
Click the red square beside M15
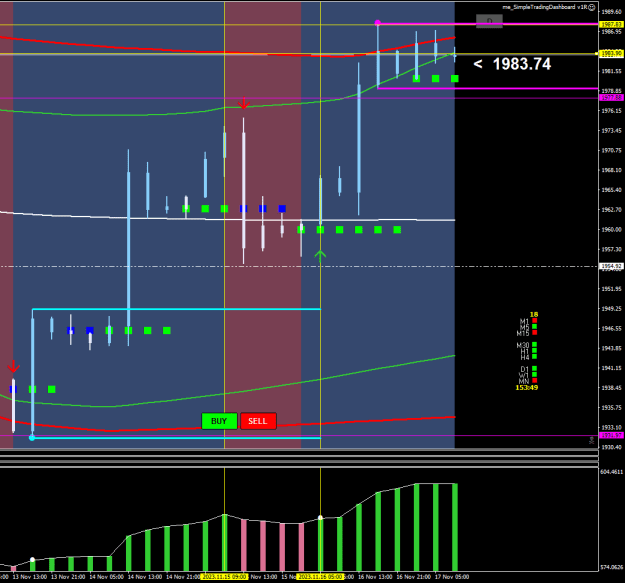[535, 332]
